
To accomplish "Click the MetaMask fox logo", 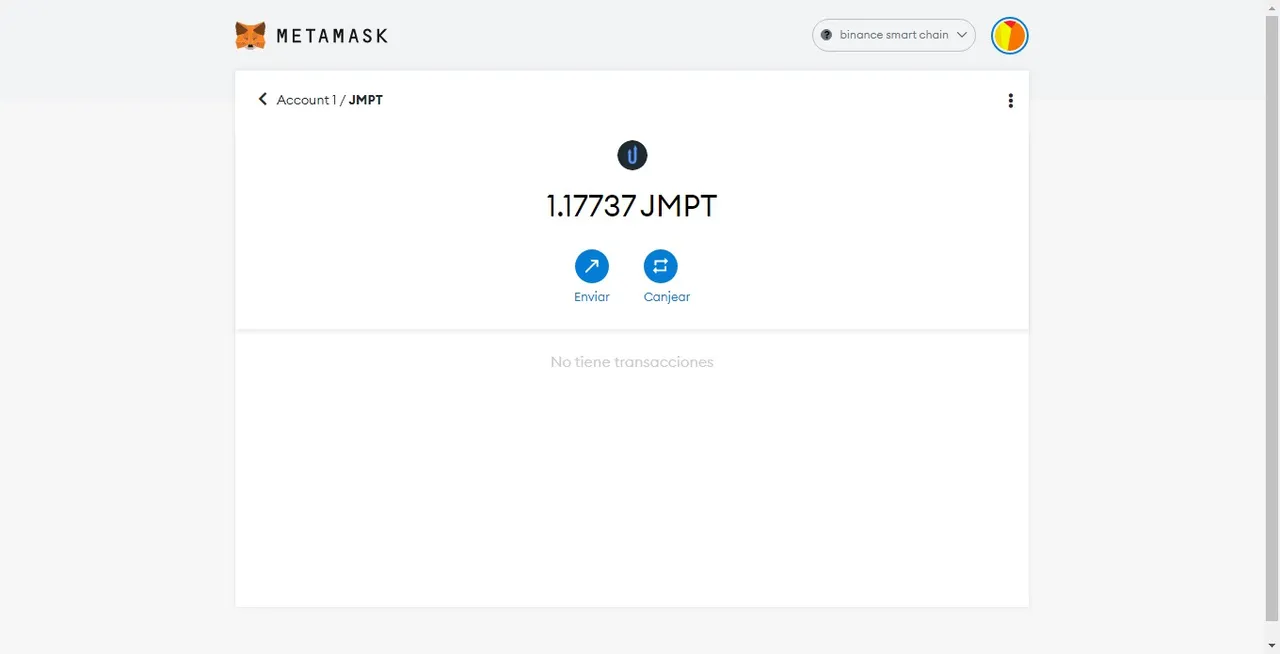I will click(x=250, y=36).
